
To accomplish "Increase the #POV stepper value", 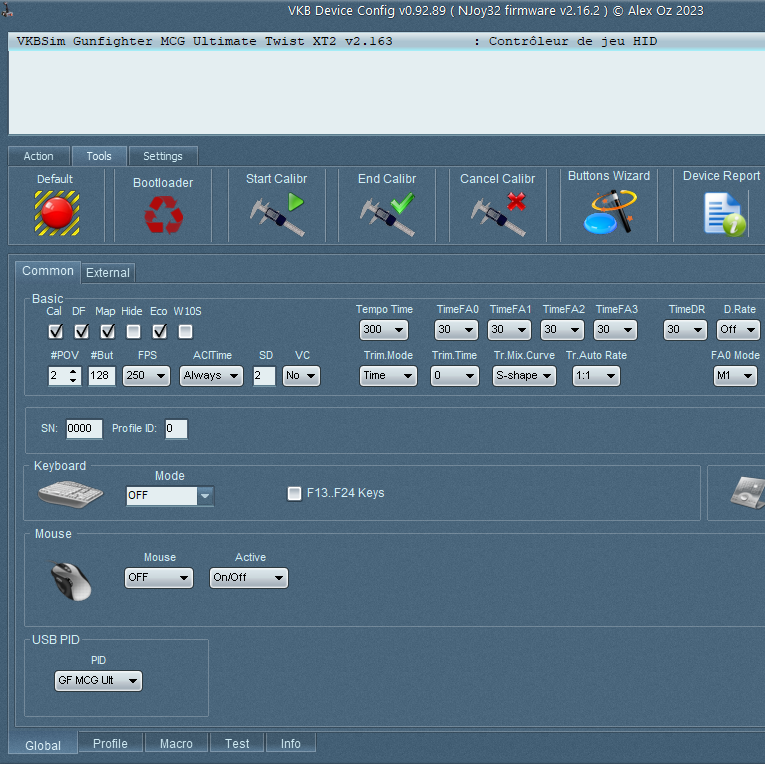I will click(x=73, y=372).
